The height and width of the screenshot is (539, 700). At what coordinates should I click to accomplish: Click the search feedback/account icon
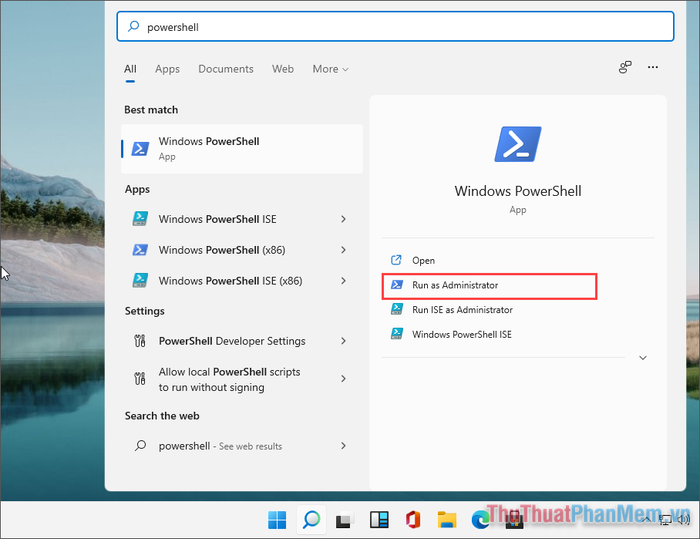[625, 67]
